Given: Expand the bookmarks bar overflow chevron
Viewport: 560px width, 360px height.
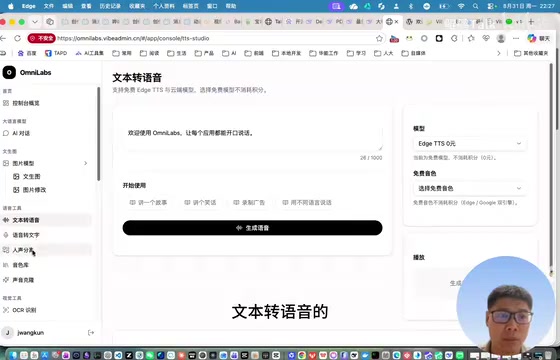Looking at the screenshot, I should 499,53.
